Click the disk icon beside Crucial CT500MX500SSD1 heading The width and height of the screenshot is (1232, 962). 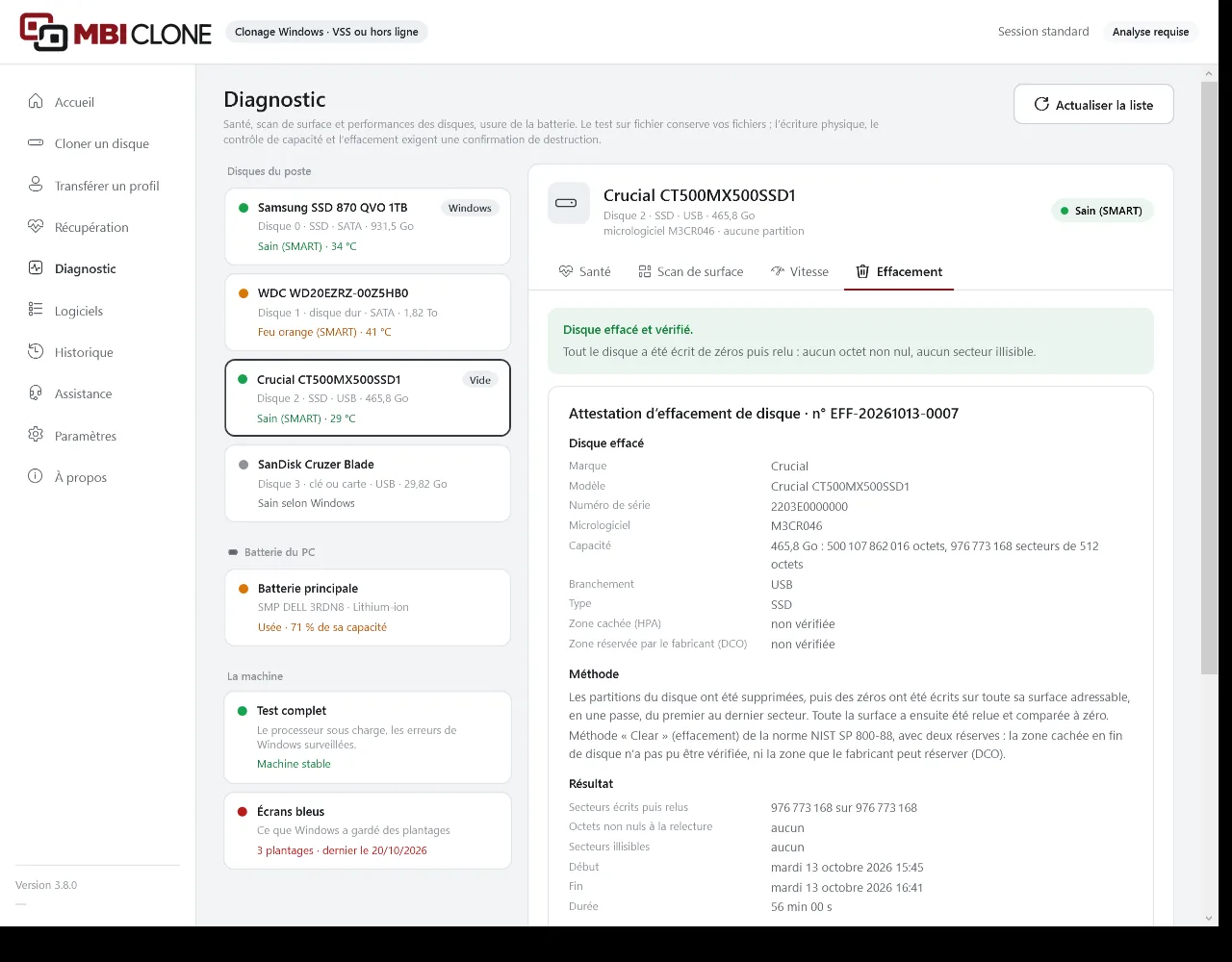(x=568, y=203)
